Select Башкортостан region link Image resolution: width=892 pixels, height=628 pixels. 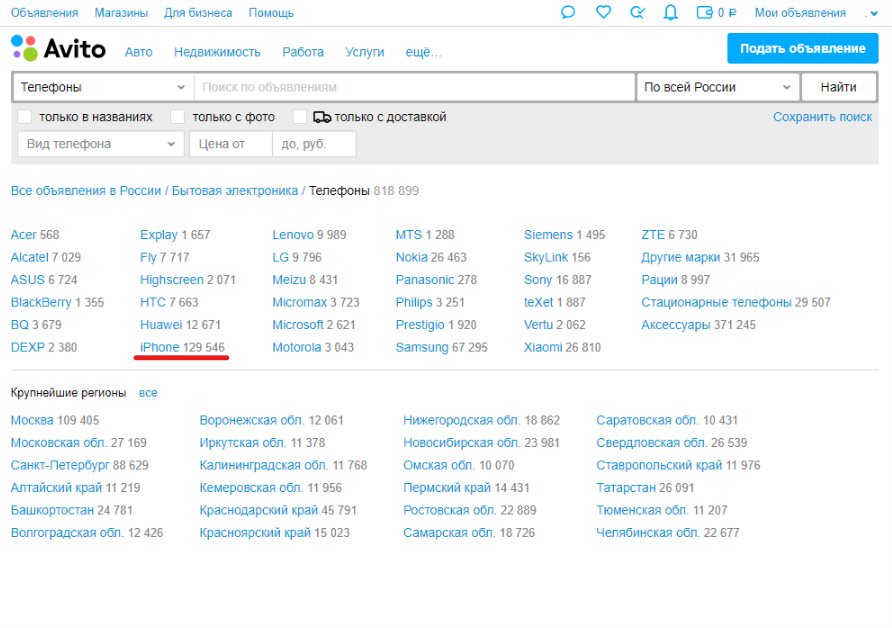click(x=52, y=510)
